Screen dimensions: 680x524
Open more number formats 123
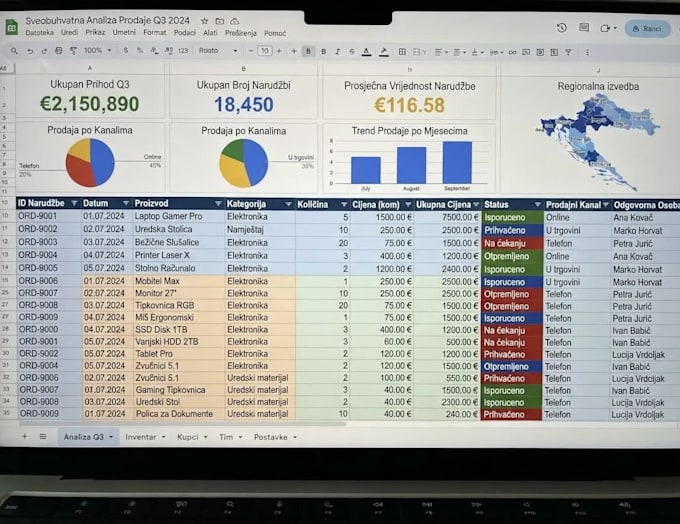[x=183, y=51]
